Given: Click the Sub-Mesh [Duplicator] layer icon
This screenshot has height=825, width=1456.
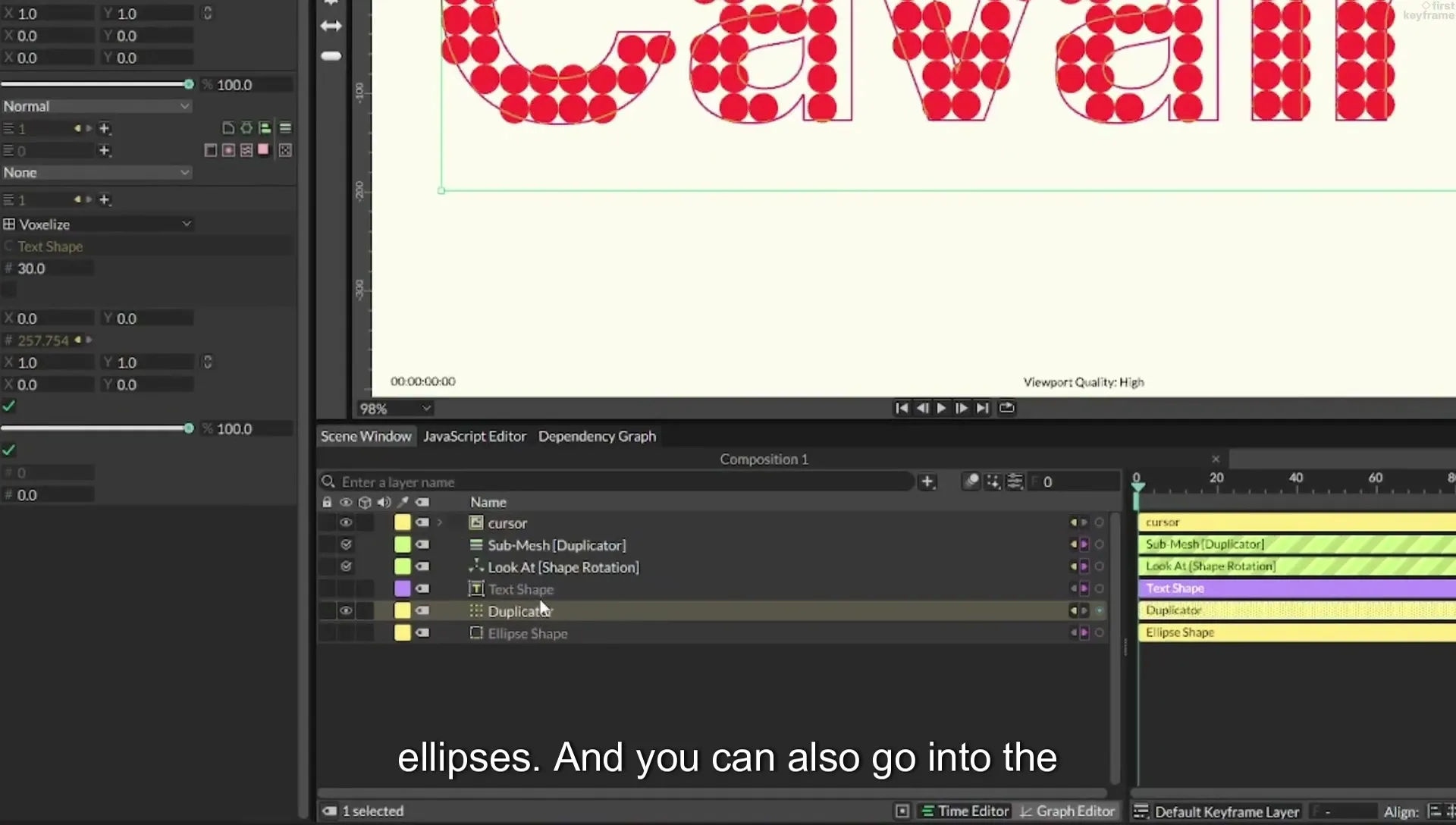Looking at the screenshot, I should (x=476, y=544).
